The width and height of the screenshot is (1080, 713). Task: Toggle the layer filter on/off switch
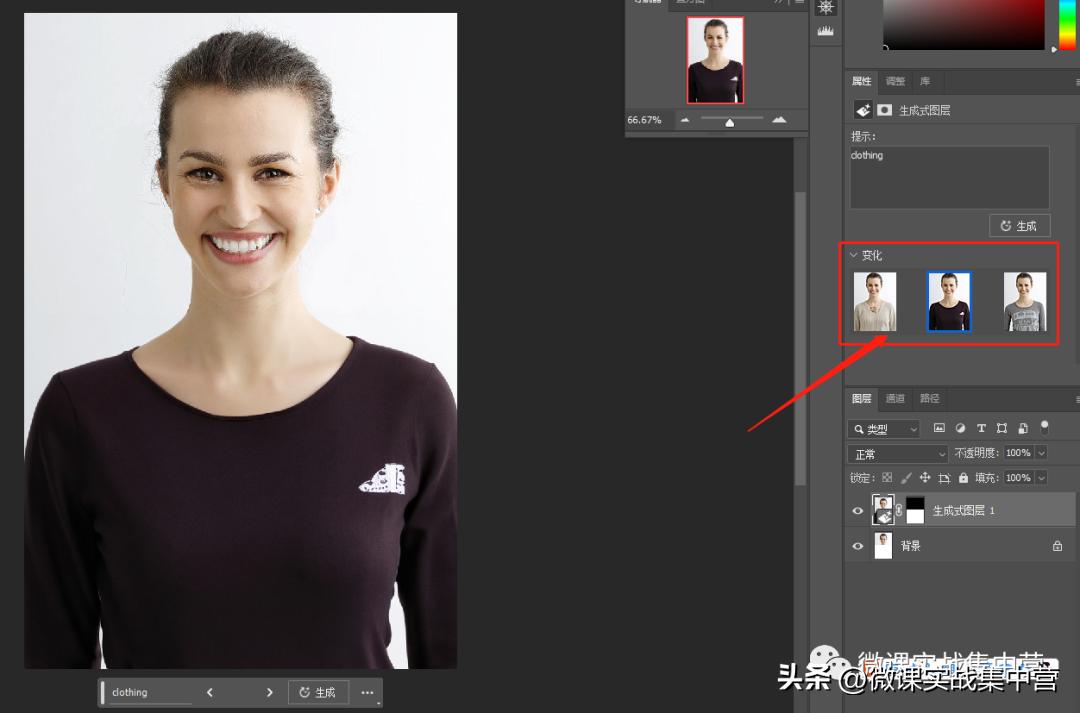[x=1044, y=427]
